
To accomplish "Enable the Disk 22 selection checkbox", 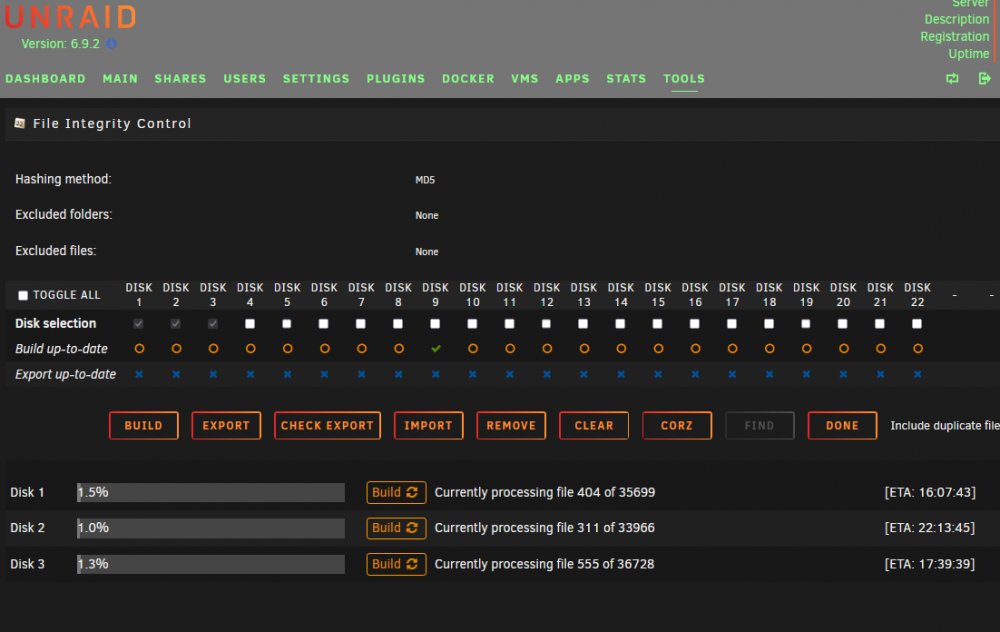I will 917,324.
